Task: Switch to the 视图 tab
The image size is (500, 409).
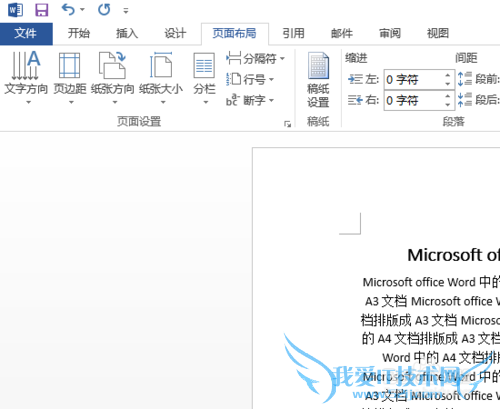Action: (x=438, y=33)
